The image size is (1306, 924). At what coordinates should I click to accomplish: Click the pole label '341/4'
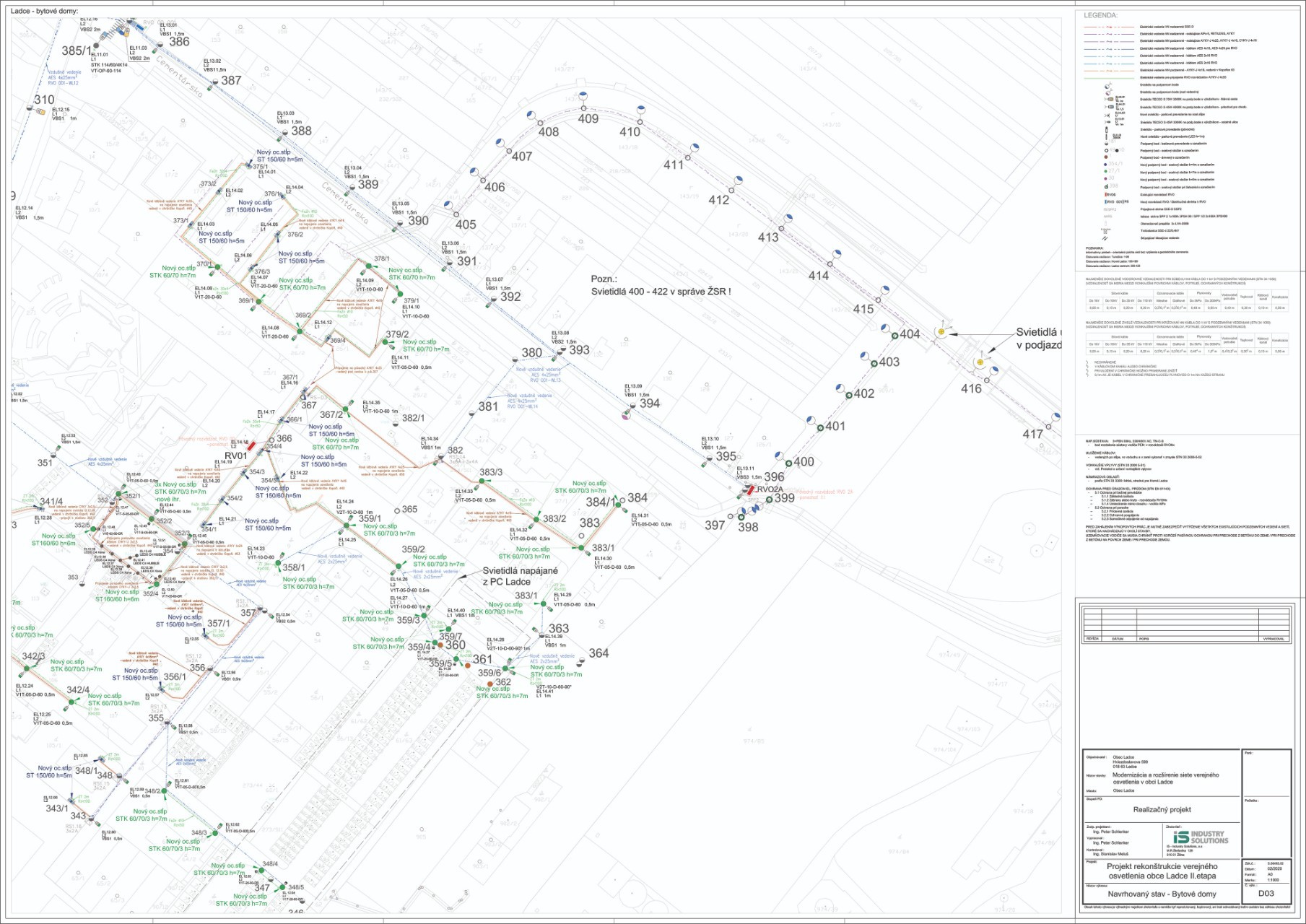click(x=51, y=502)
